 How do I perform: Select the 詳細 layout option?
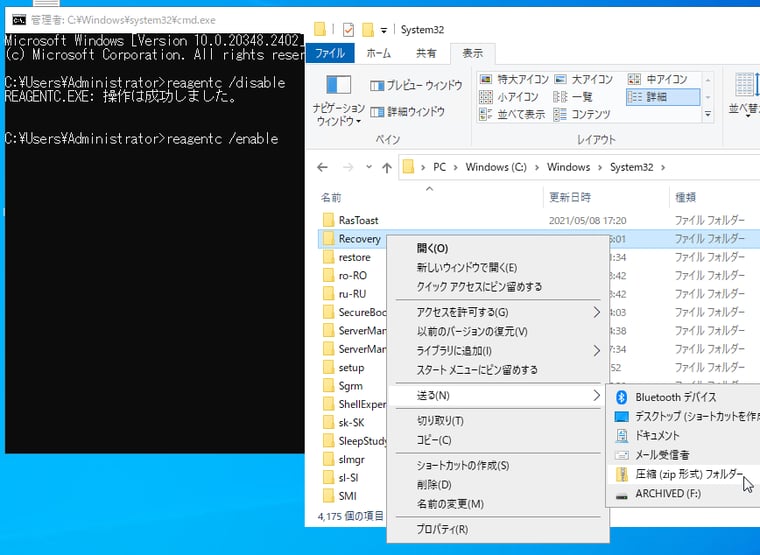(663, 97)
